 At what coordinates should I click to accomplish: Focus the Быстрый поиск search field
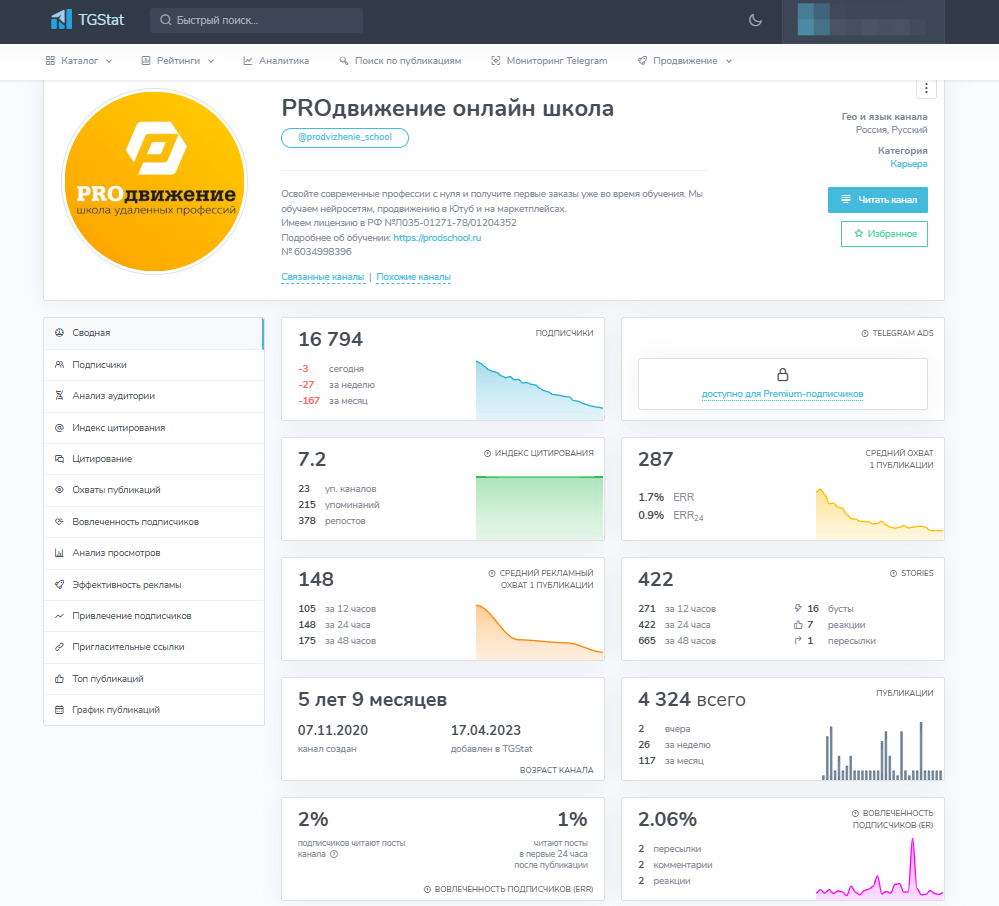(256, 20)
